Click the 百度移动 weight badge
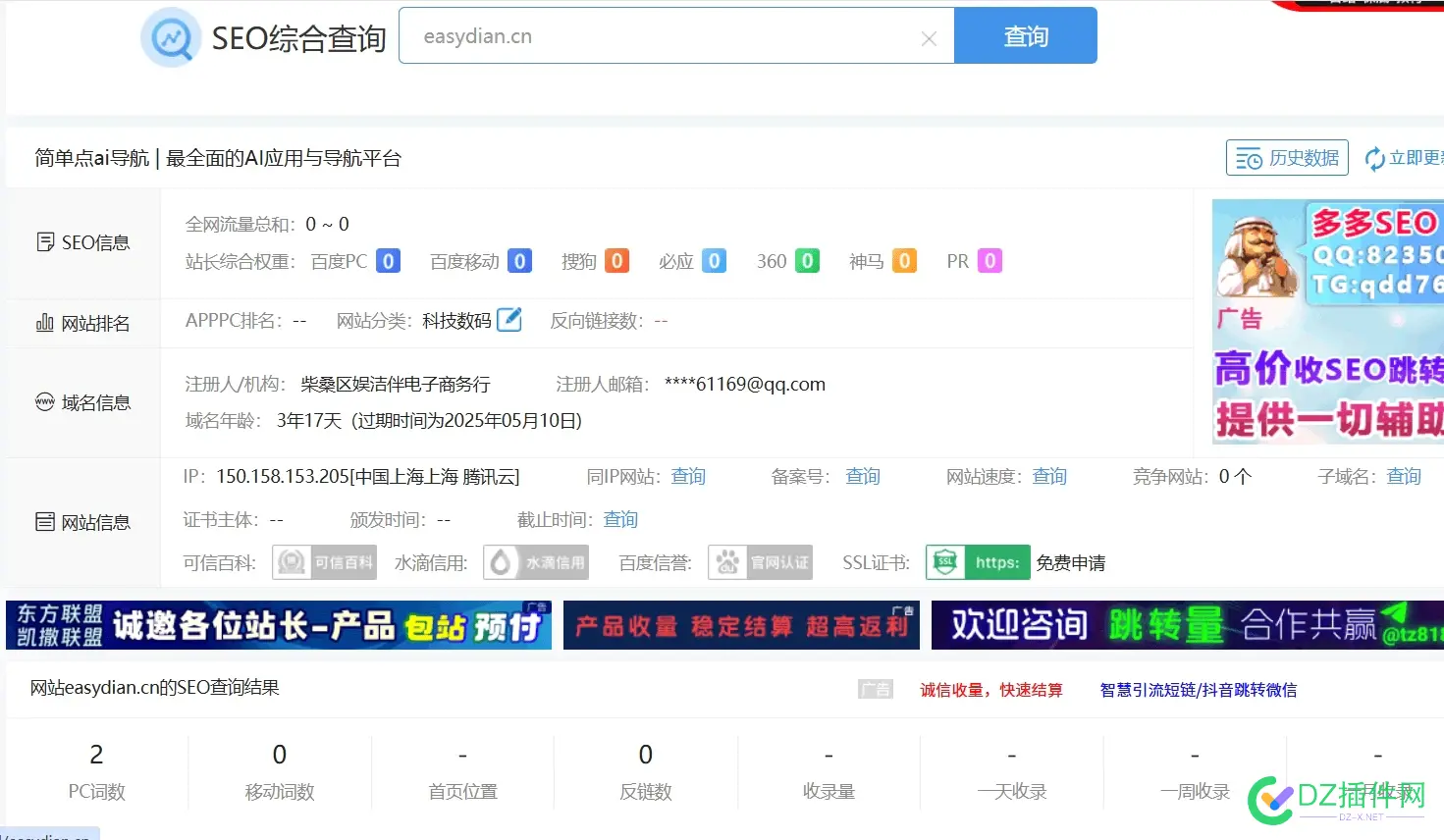Image resolution: width=1444 pixels, height=840 pixels. click(x=520, y=261)
